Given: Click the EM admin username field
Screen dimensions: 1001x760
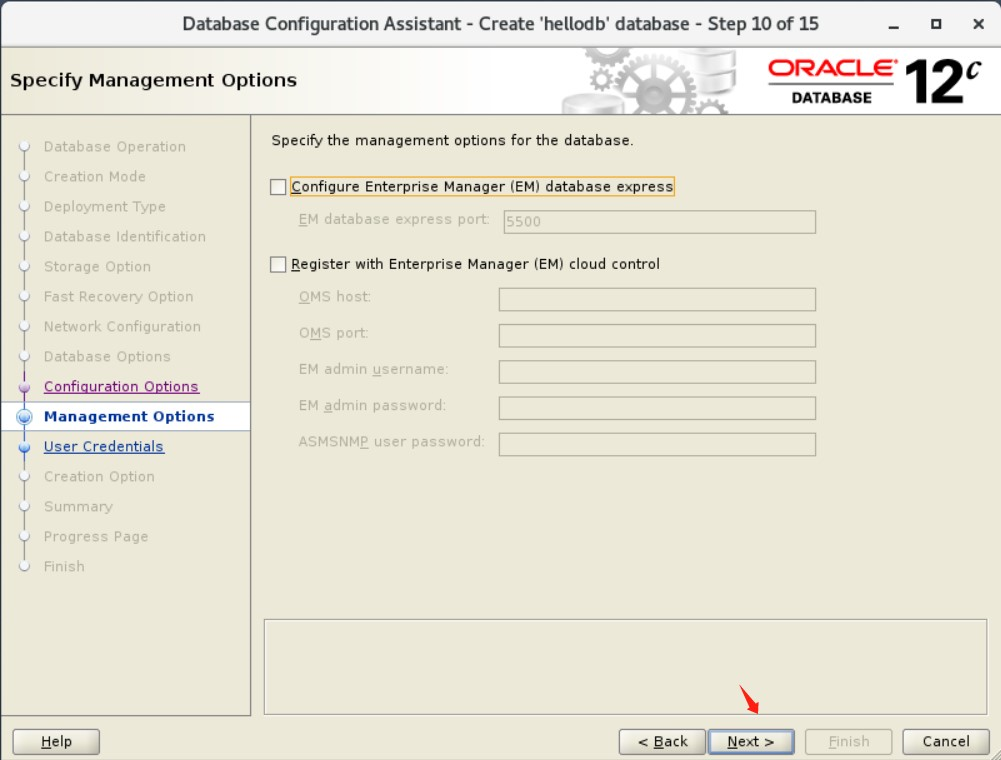Looking at the screenshot, I should [657, 372].
